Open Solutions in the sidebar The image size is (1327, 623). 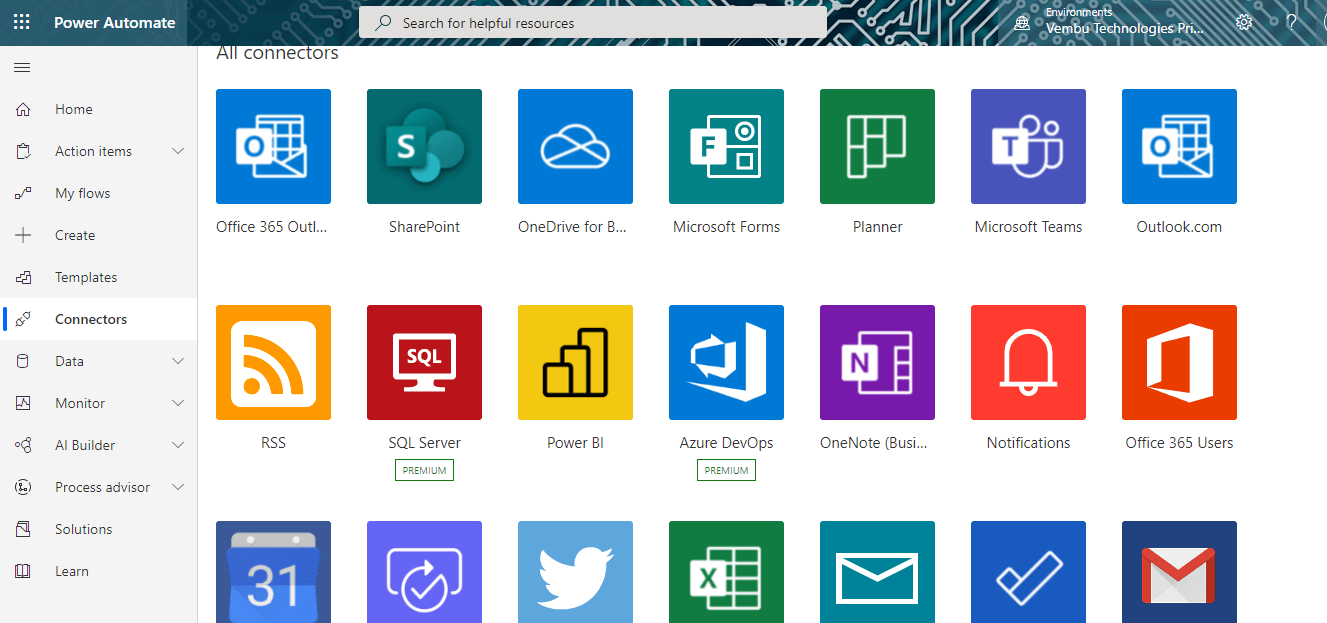(99, 529)
